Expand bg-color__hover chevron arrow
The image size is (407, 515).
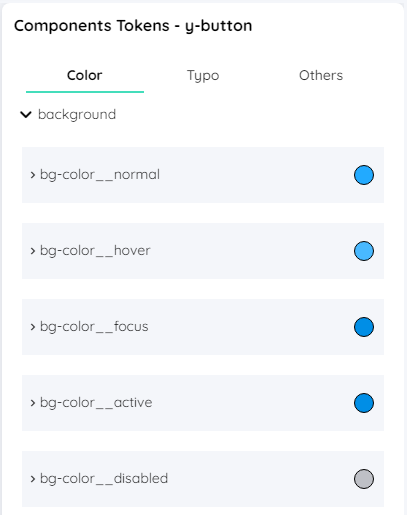[33, 251]
